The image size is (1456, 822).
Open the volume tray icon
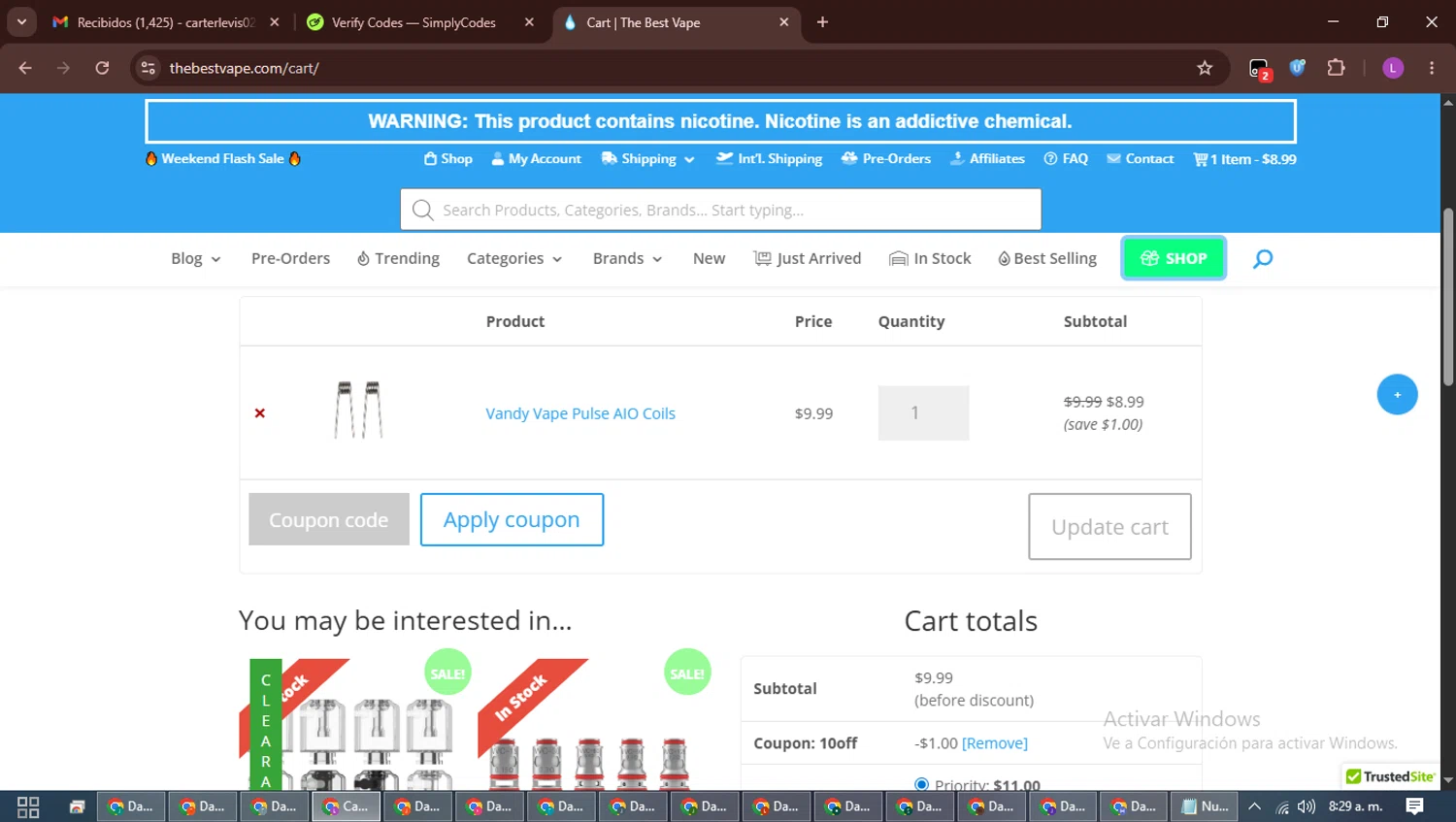pyautogui.click(x=1307, y=806)
